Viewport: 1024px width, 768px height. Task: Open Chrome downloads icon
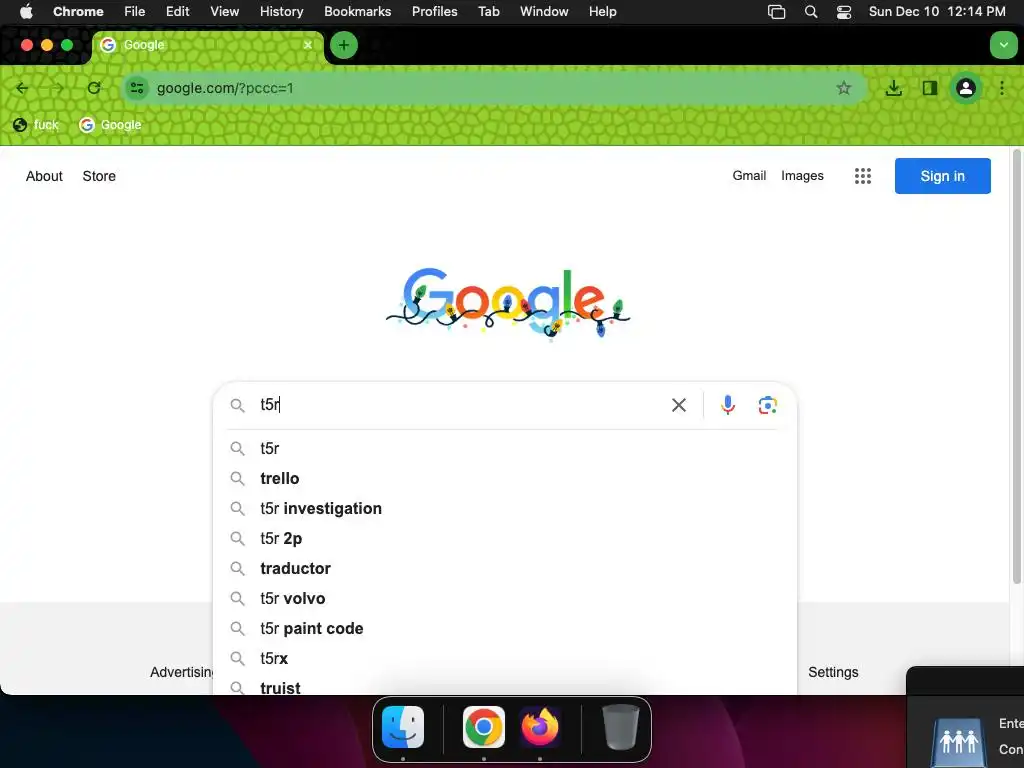893,88
